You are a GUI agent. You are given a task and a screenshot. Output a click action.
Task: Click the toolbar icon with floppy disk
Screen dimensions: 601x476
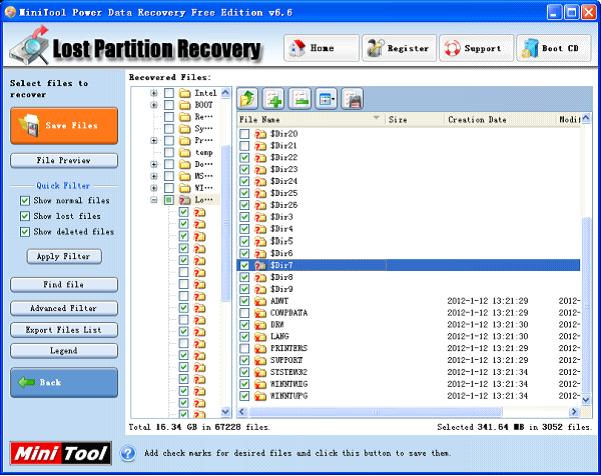(x=352, y=99)
